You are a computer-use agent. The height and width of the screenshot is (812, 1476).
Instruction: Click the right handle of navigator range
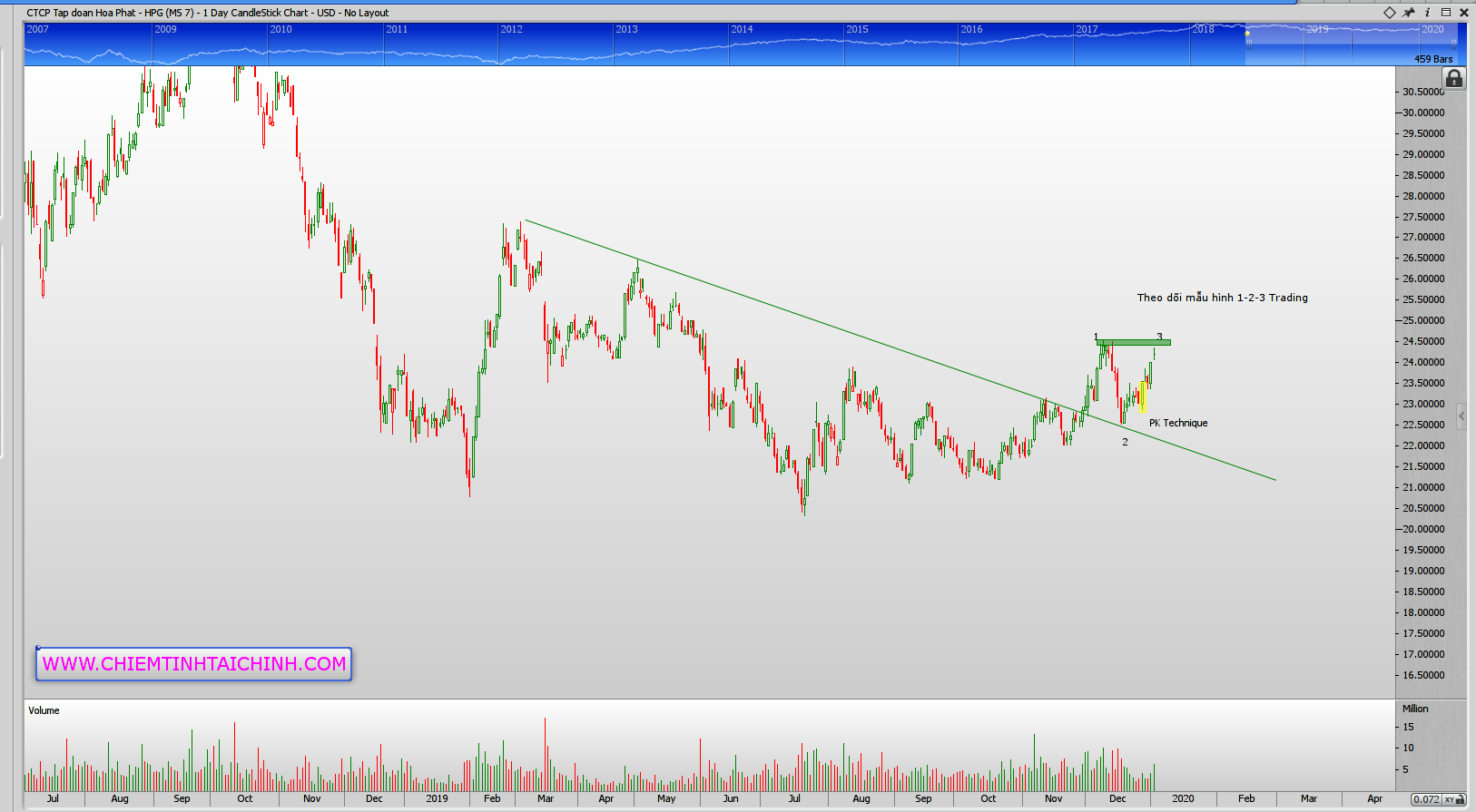[x=1454, y=43]
